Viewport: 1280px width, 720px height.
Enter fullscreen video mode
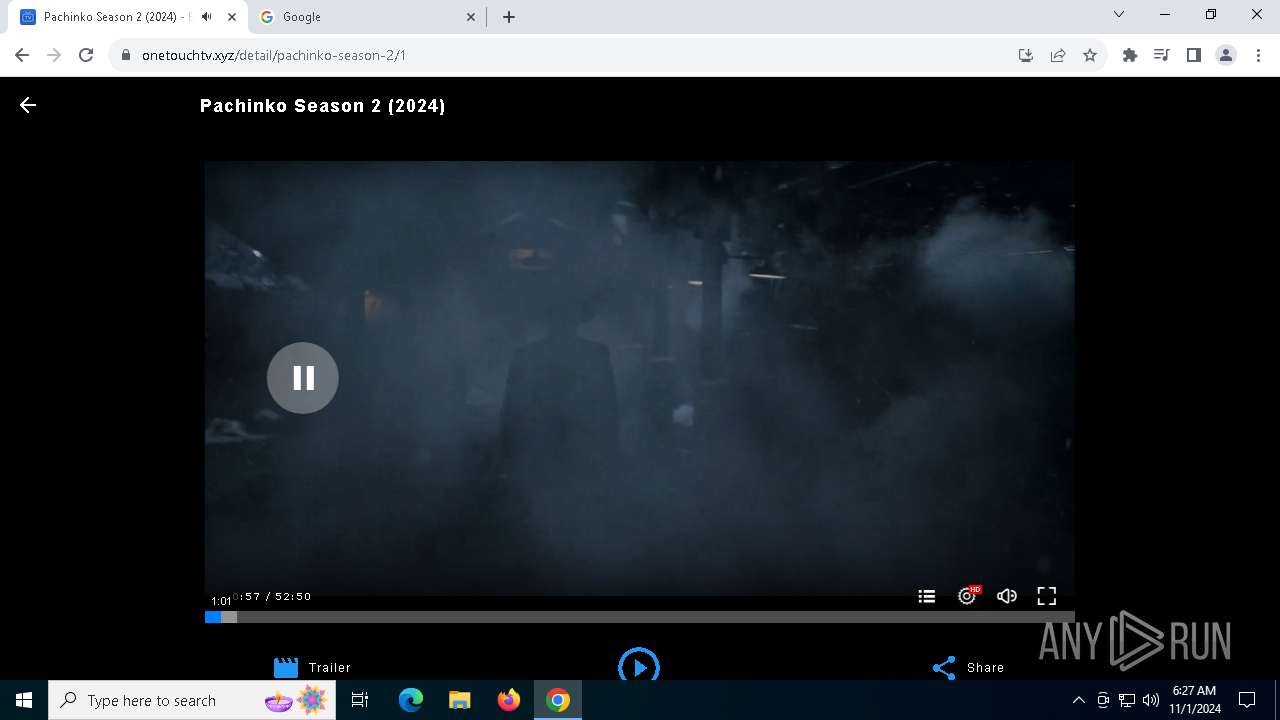point(1047,596)
